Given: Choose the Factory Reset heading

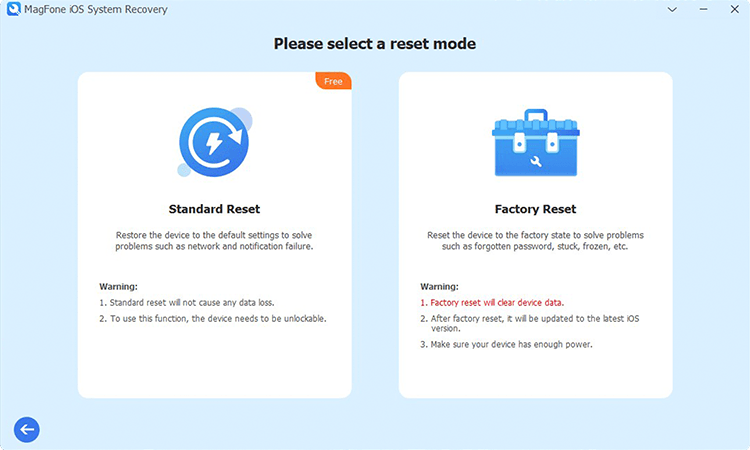Looking at the screenshot, I should coord(535,209).
